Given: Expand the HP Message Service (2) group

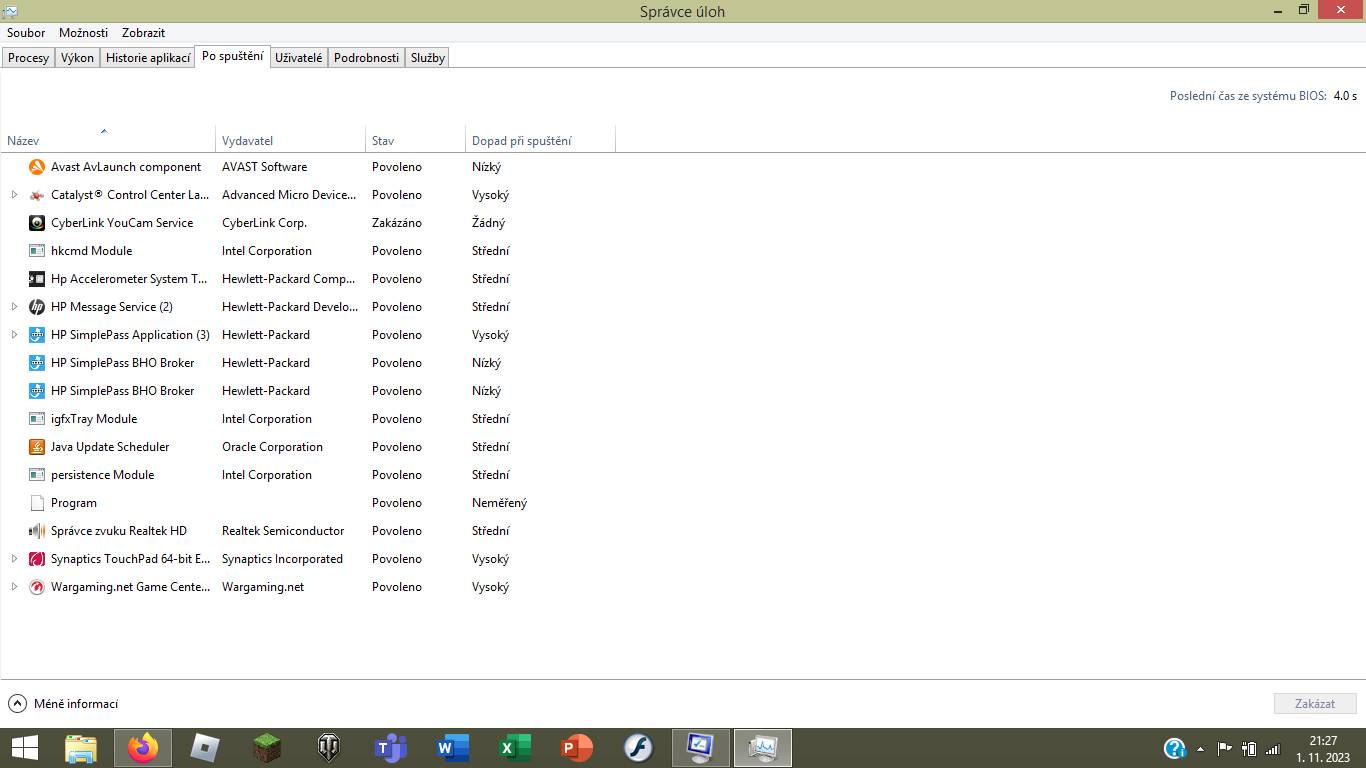Looking at the screenshot, I should pyautogui.click(x=14, y=307).
